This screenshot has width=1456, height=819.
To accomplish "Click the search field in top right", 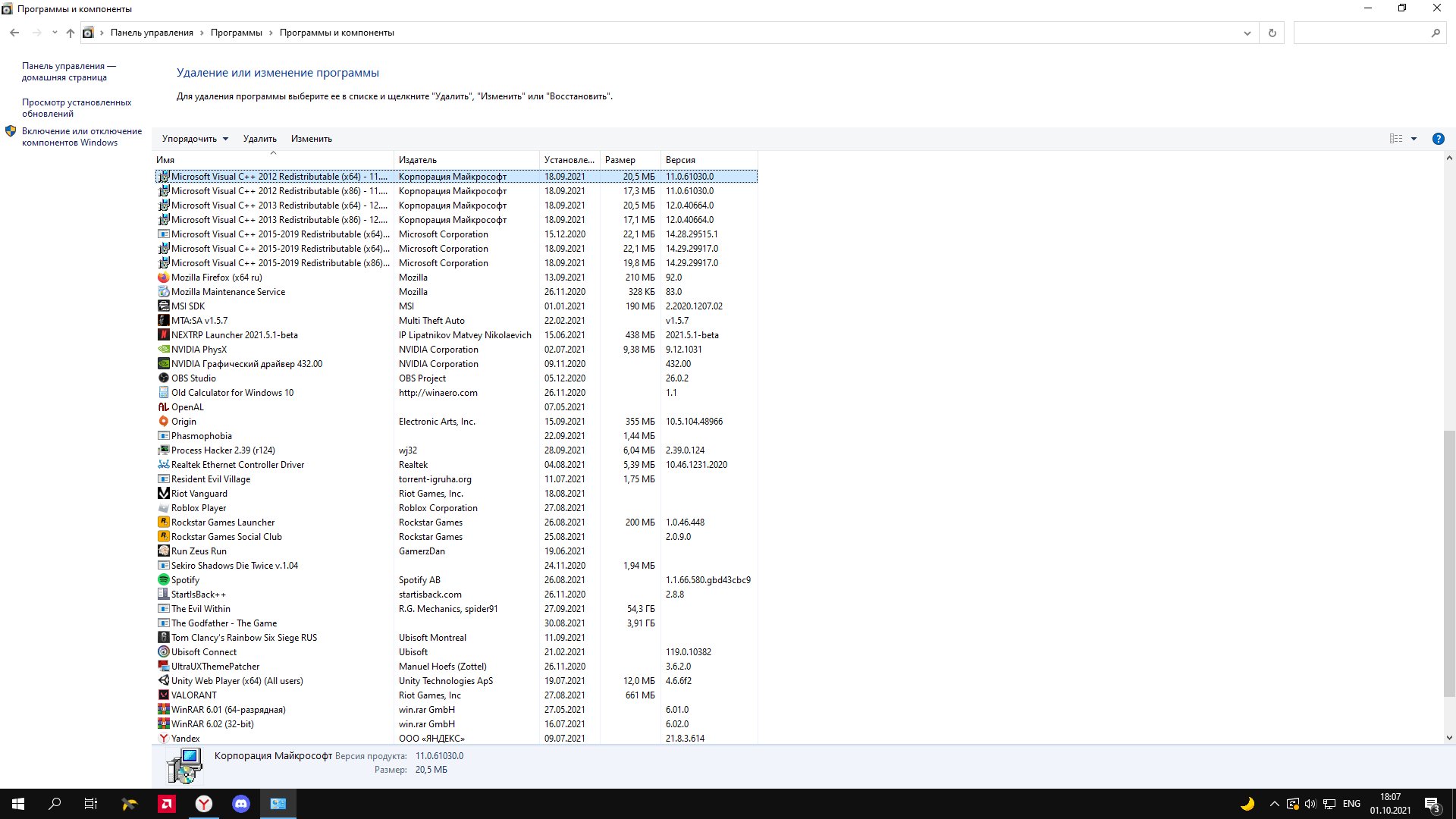I will click(1361, 33).
